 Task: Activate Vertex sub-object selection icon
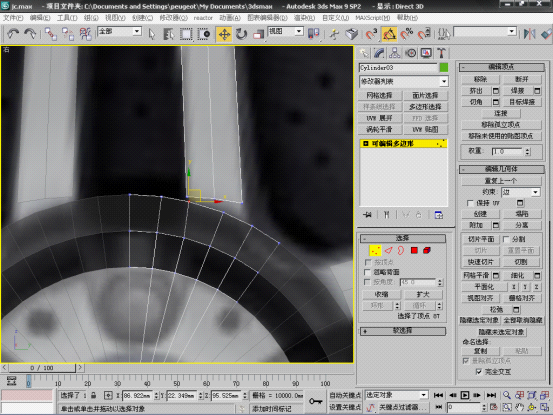coord(375,250)
